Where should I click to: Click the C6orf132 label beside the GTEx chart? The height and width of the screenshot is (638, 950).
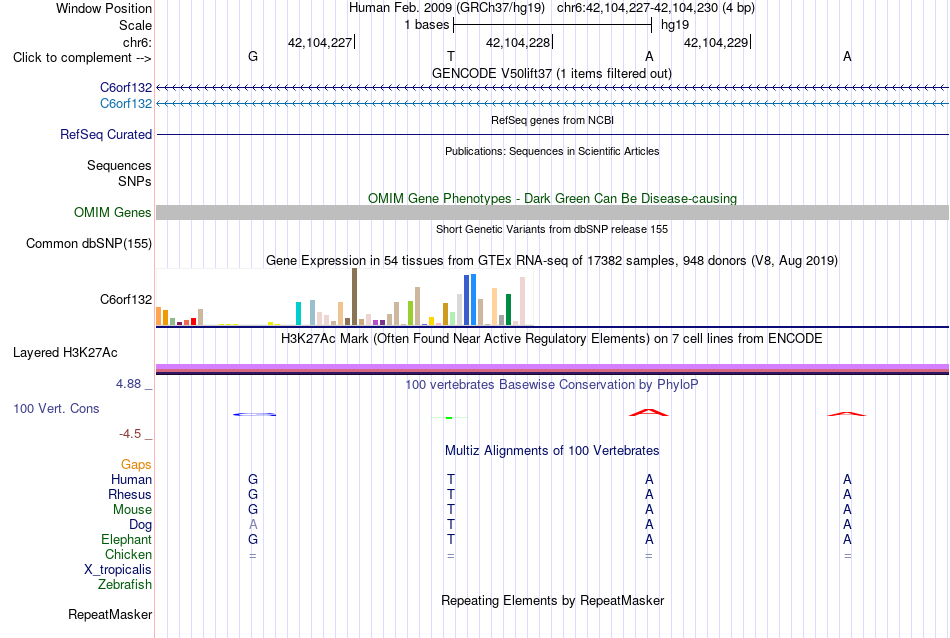click(x=126, y=299)
